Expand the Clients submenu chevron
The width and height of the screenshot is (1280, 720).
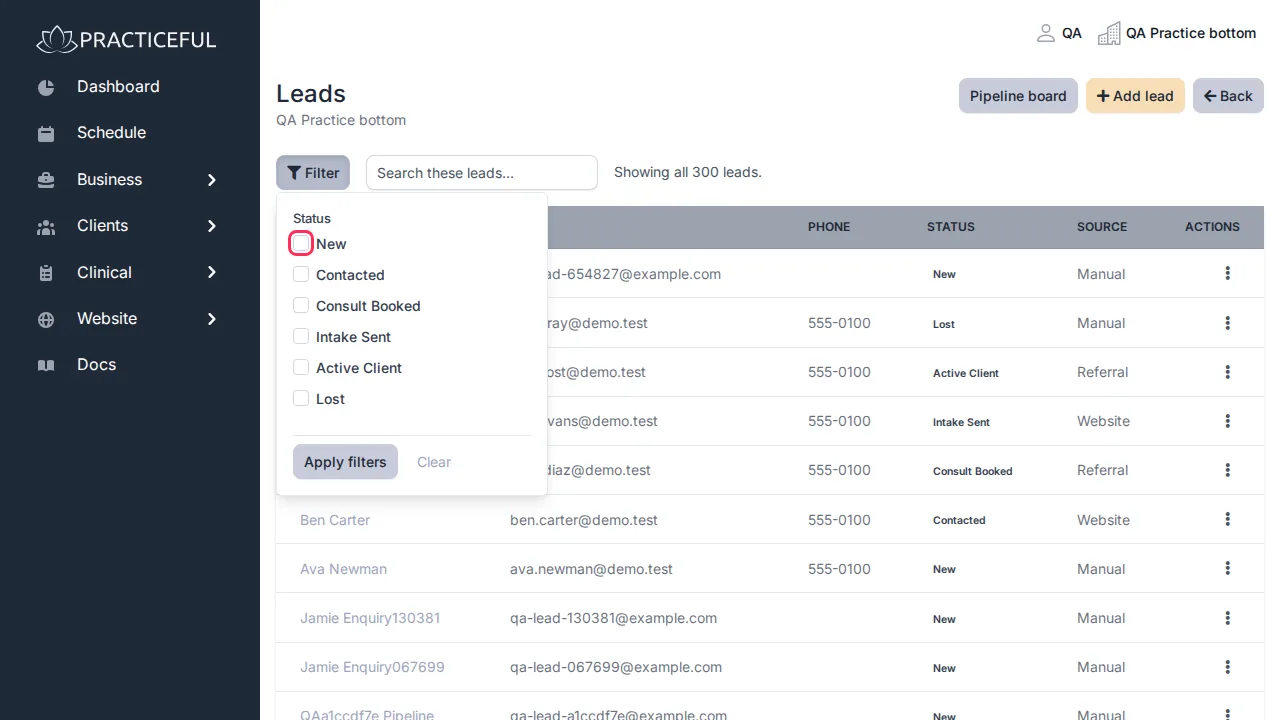click(x=212, y=226)
